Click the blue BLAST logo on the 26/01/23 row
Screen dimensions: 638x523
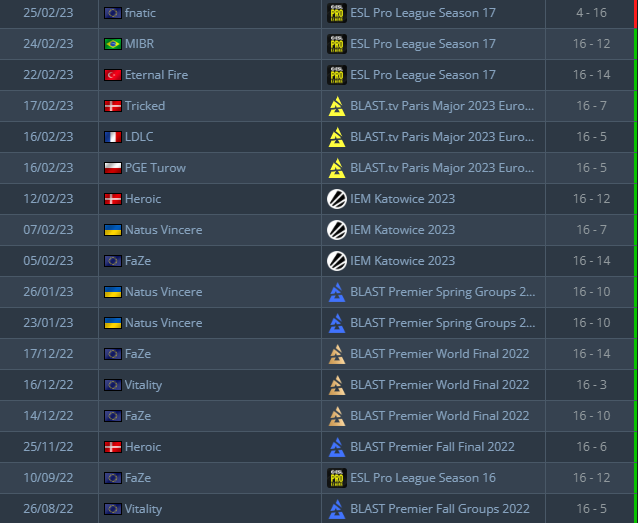pos(337,292)
